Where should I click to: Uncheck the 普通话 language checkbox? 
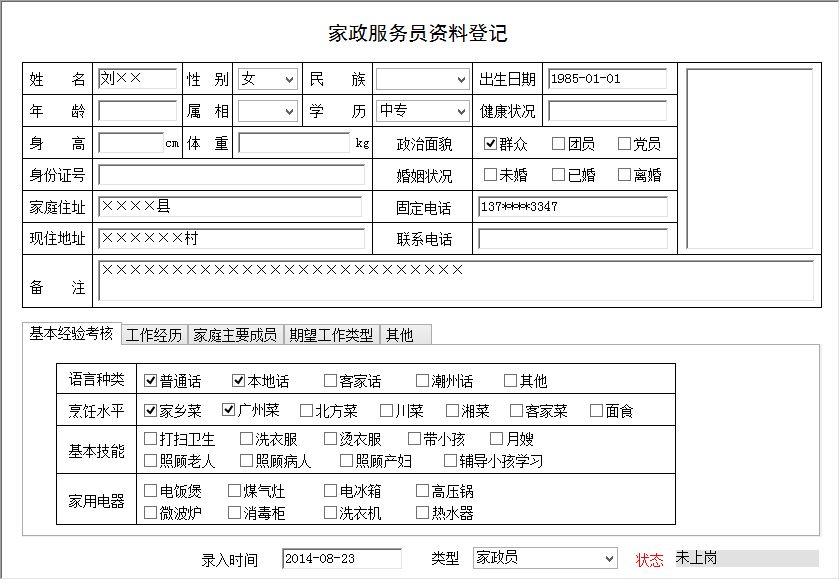(x=151, y=381)
